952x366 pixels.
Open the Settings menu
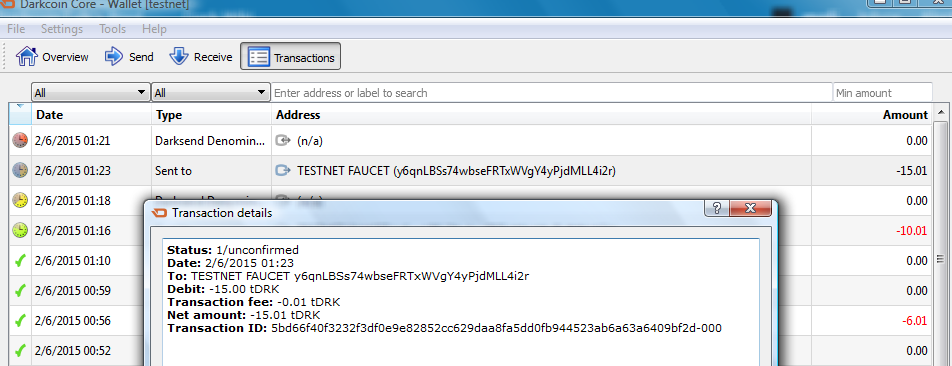(x=62, y=29)
